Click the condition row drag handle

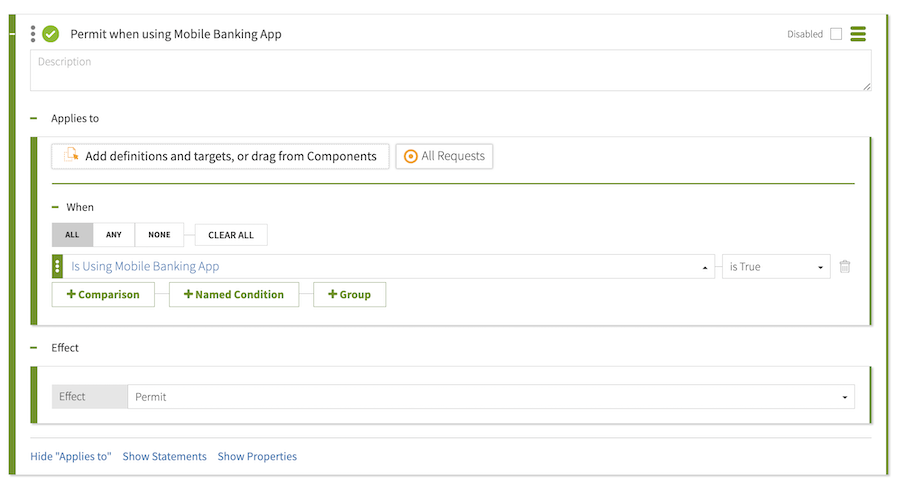[57, 267]
